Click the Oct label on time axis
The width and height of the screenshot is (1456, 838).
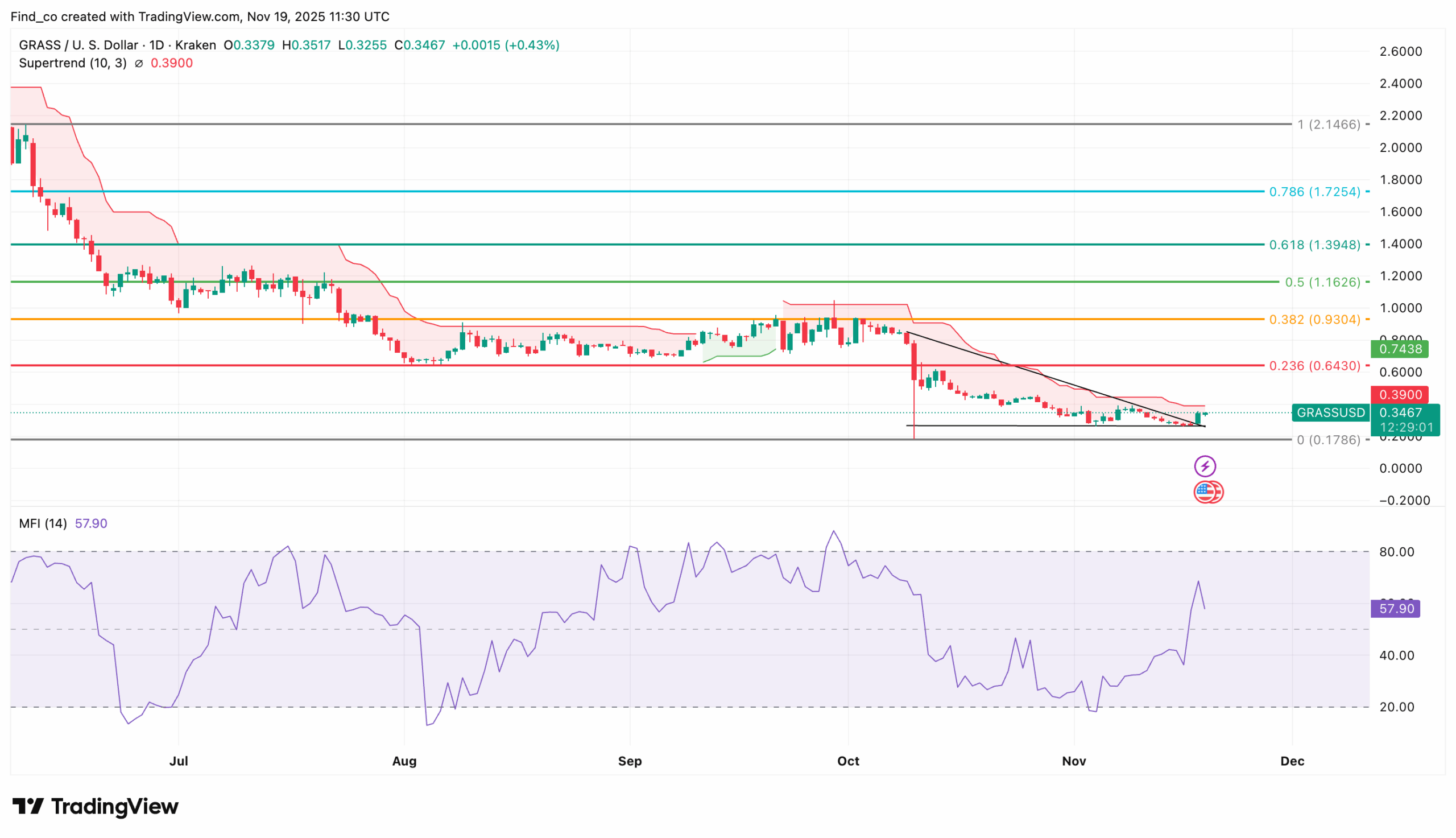click(848, 761)
